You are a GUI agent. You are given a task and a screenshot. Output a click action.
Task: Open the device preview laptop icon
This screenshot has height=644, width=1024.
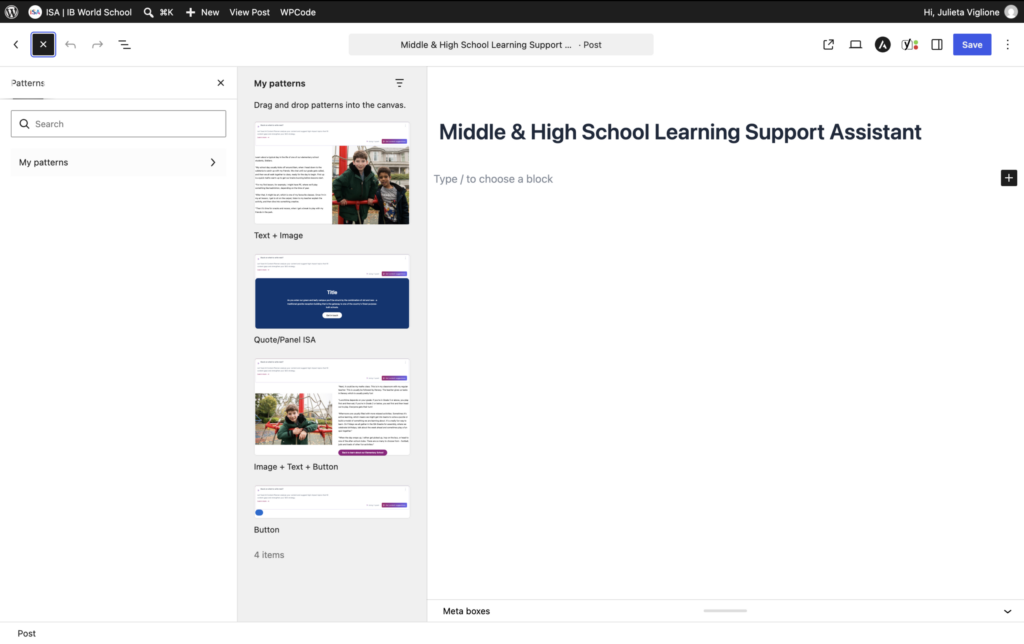pyautogui.click(x=856, y=44)
